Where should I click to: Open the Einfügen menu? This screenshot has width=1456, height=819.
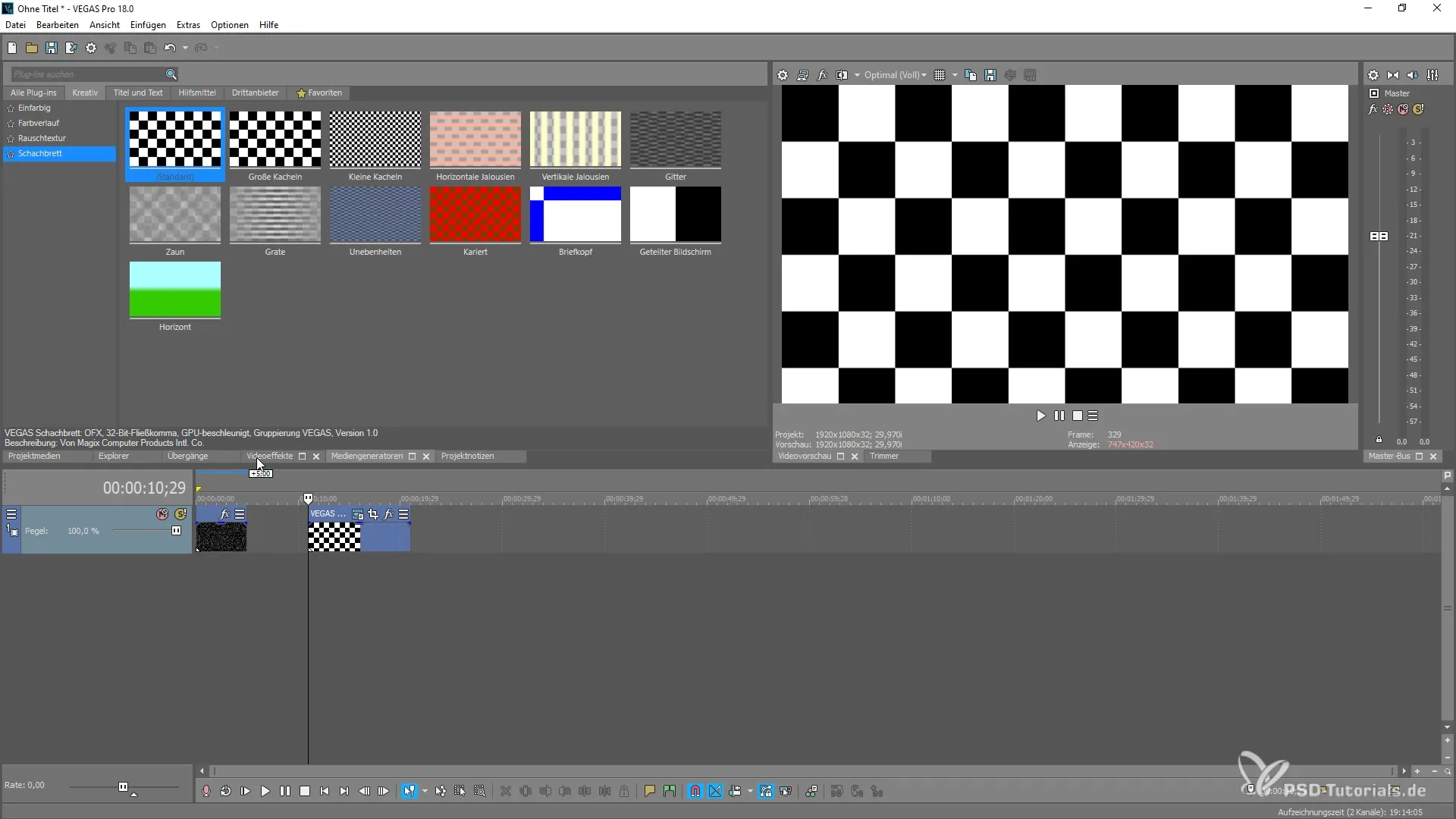148,25
